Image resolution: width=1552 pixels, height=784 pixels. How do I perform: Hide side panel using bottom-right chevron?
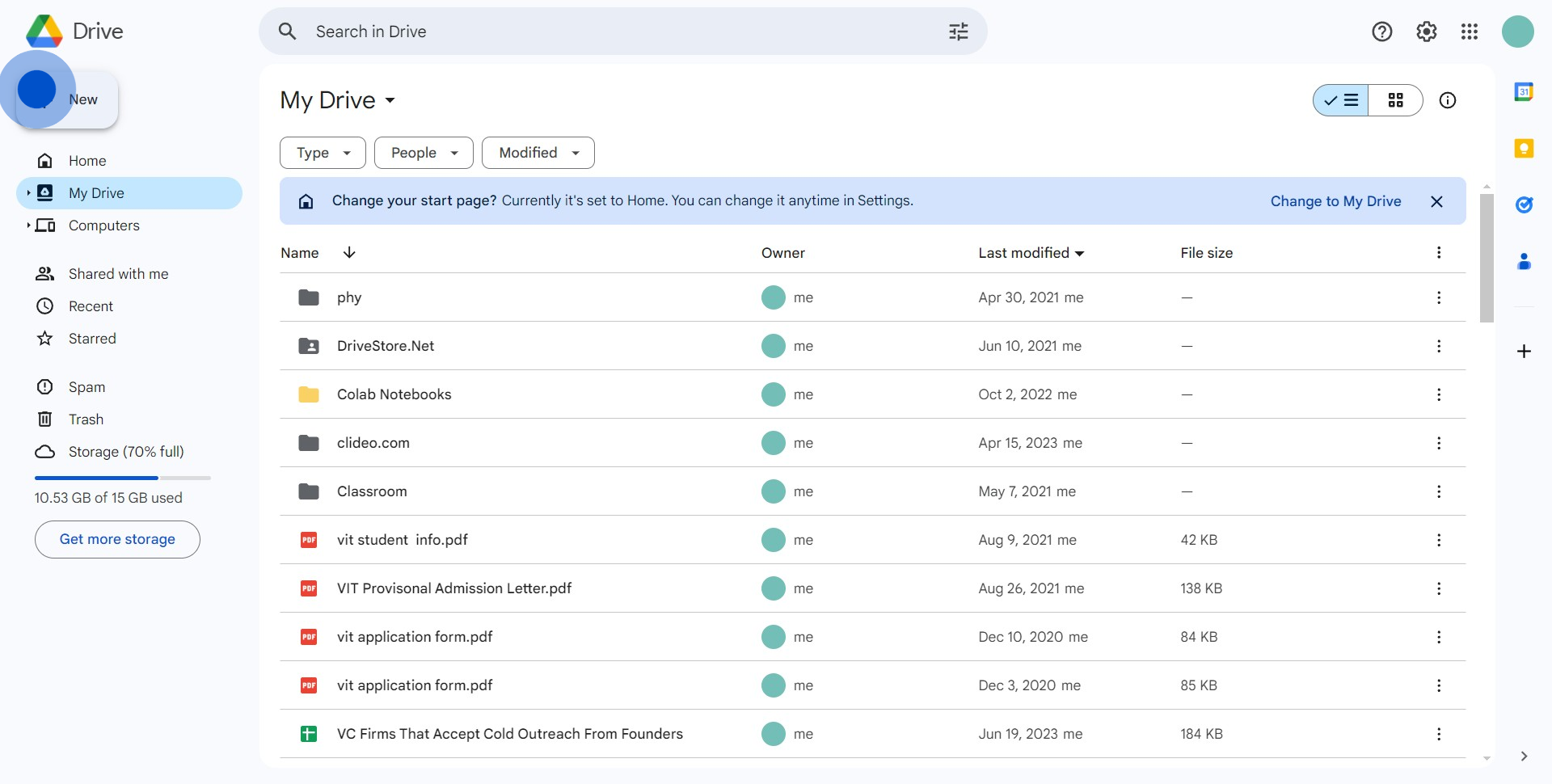pos(1524,757)
